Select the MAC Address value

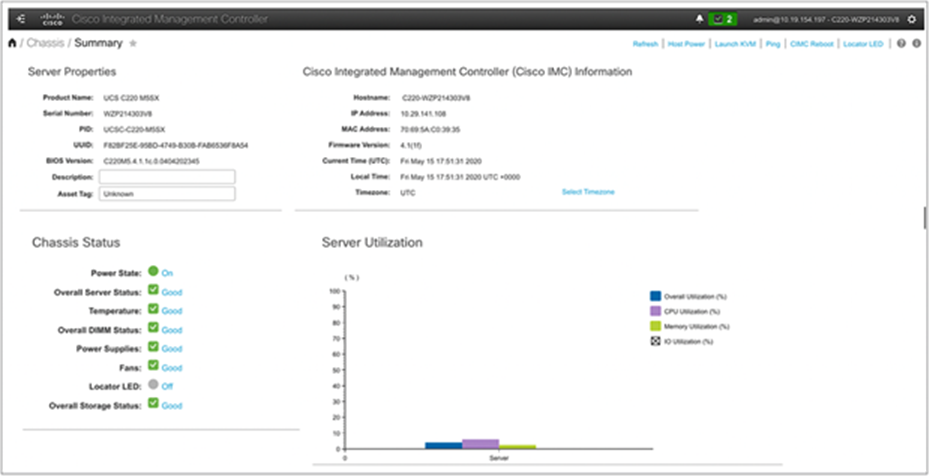click(430, 129)
